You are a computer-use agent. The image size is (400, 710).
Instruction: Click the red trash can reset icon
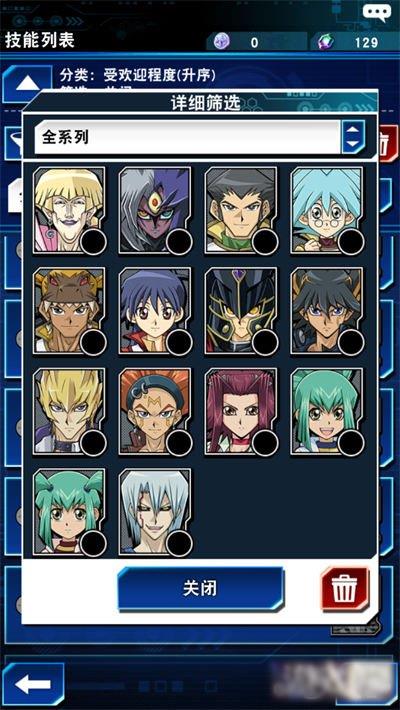click(x=344, y=588)
